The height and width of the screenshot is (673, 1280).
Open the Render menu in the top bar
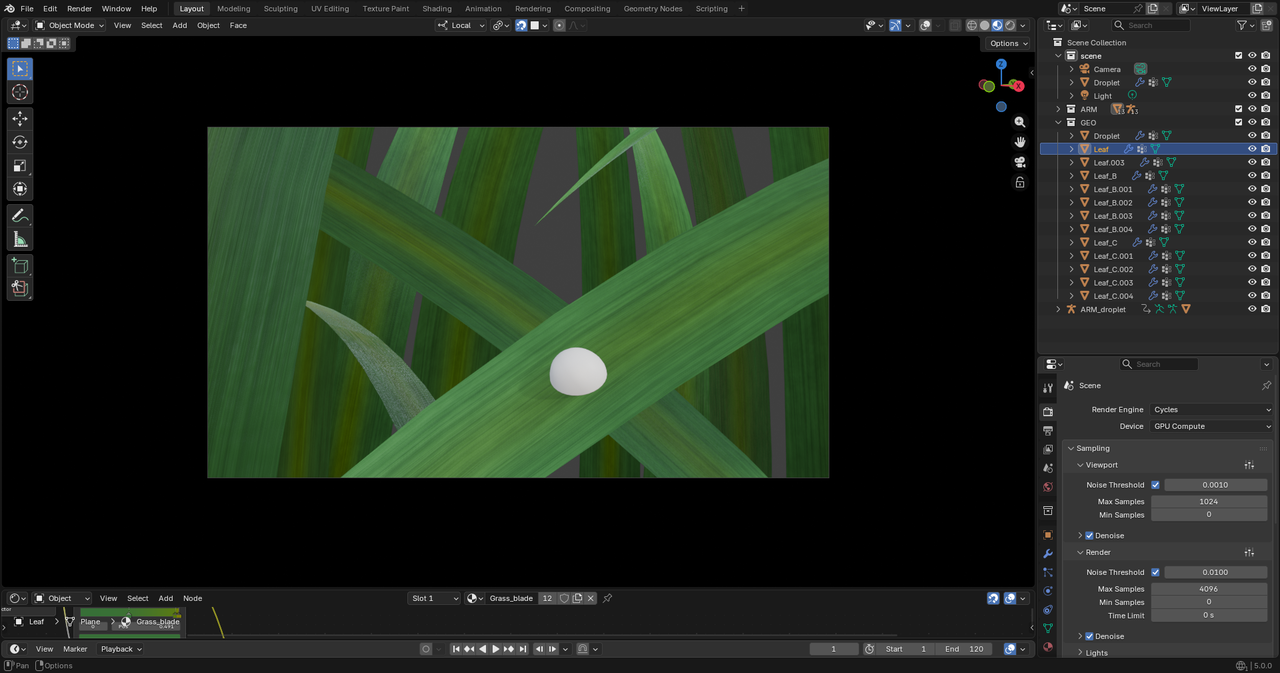[79, 8]
